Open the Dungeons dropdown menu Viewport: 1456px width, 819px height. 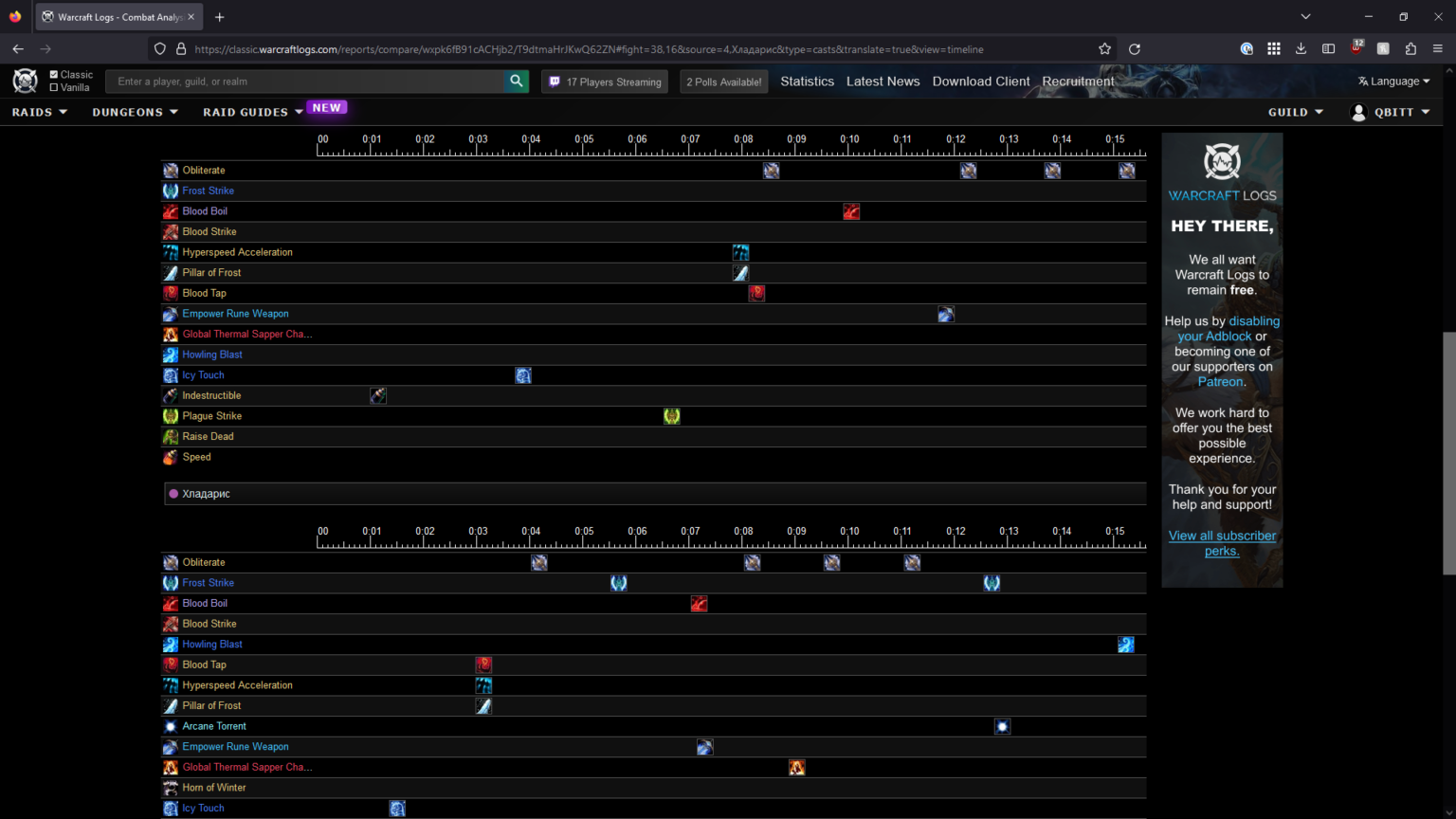[x=135, y=112]
